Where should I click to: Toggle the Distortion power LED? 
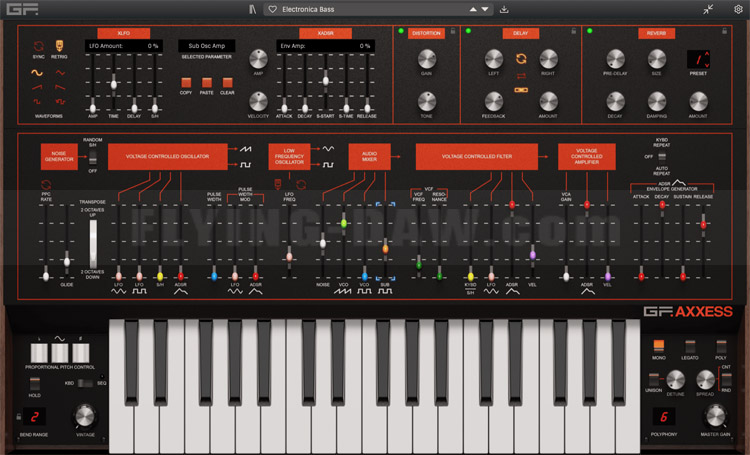click(x=401, y=31)
